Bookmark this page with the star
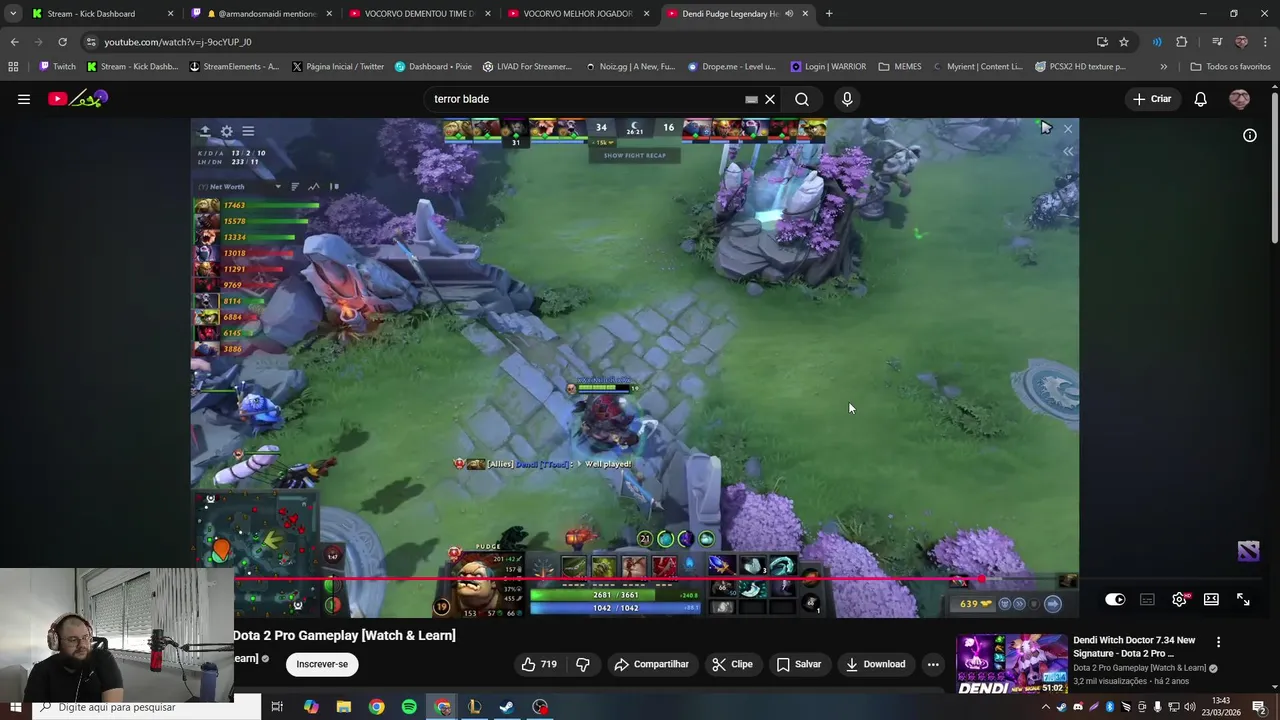 coord(1124,42)
